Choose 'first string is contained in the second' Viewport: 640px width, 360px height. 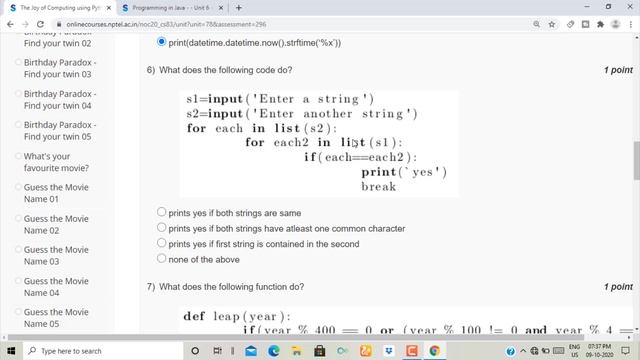[161, 243]
